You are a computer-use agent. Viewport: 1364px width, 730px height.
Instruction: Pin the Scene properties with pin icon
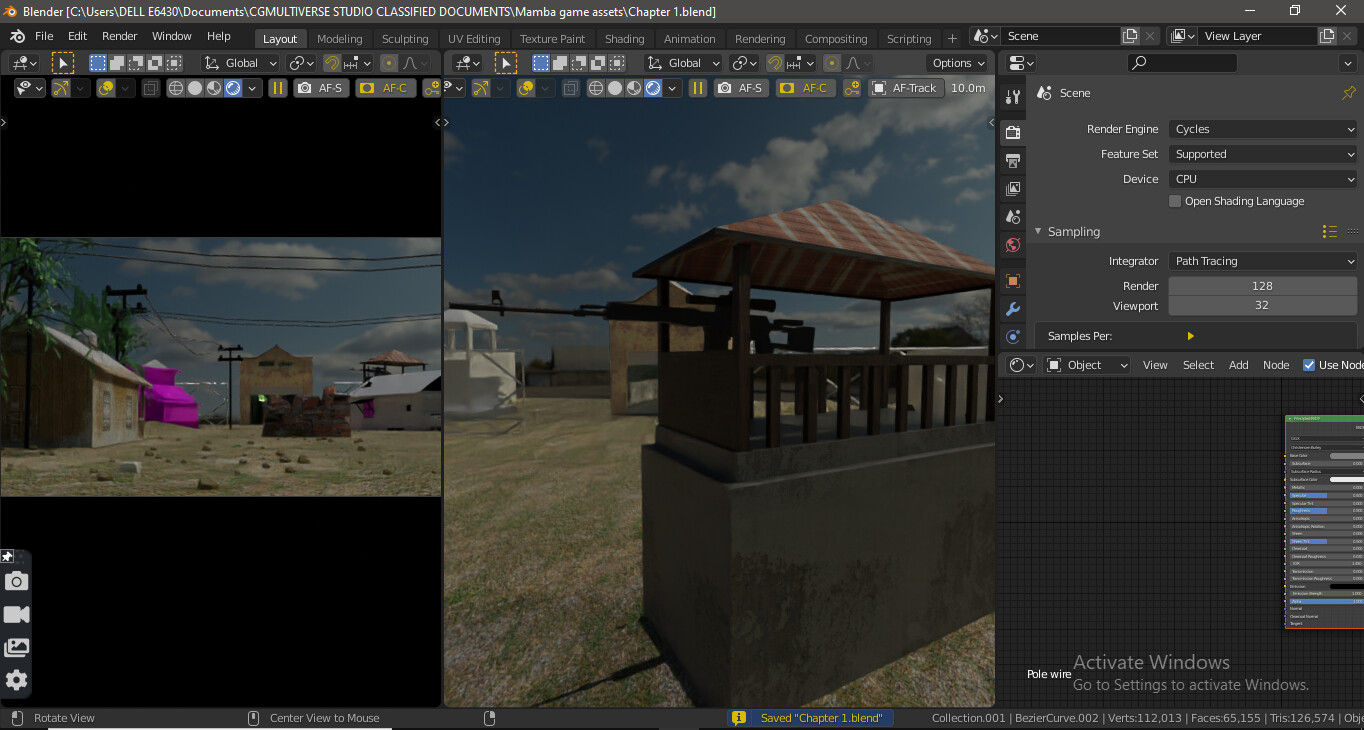(x=1348, y=93)
